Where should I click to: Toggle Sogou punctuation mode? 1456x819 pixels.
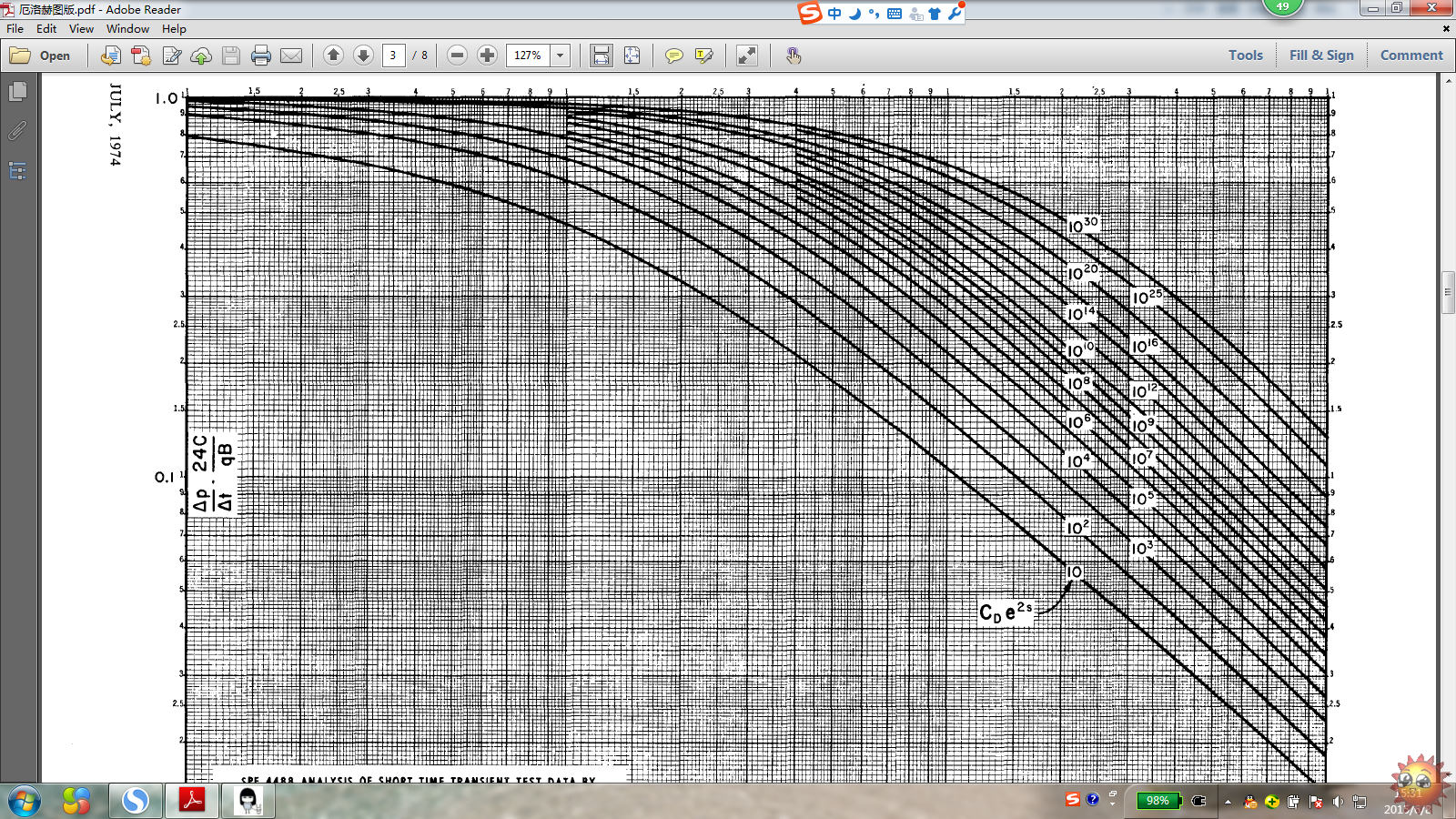pyautogui.click(x=875, y=14)
